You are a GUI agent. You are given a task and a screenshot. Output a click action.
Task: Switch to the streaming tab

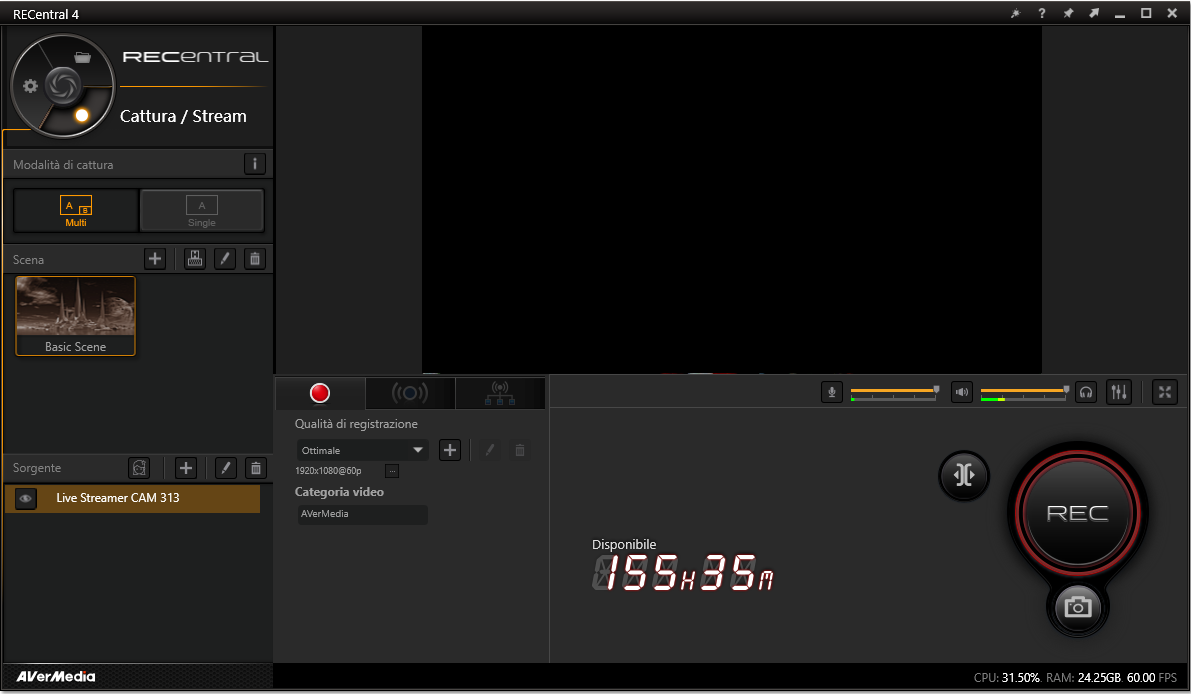click(410, 393)
